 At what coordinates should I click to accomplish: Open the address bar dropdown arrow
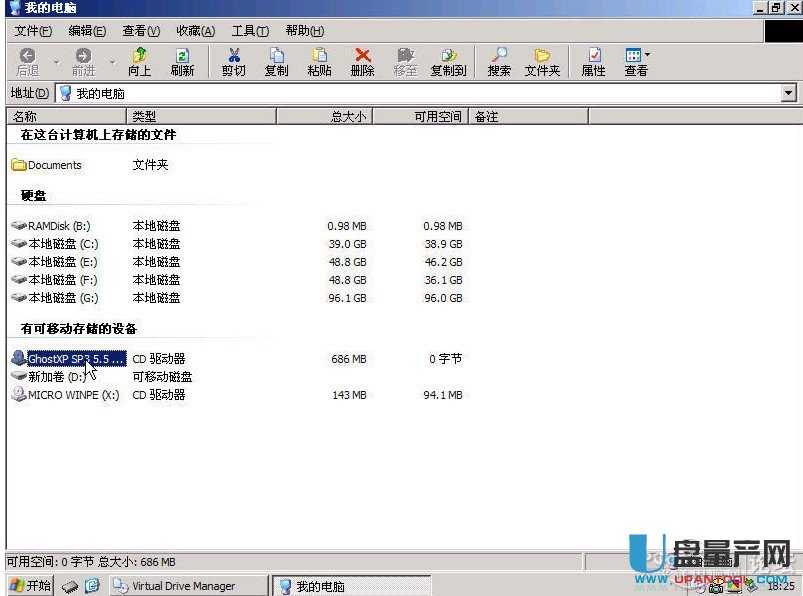788,93
